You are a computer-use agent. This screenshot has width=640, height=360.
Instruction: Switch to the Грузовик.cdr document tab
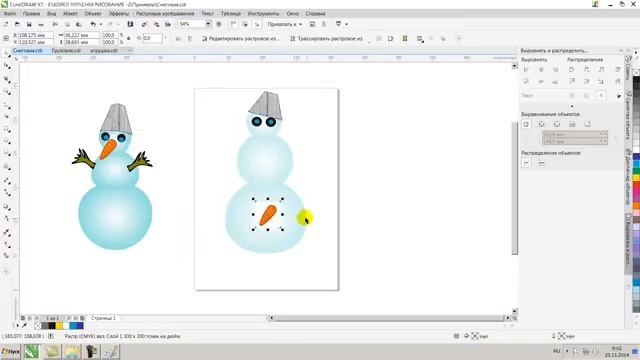66,51
